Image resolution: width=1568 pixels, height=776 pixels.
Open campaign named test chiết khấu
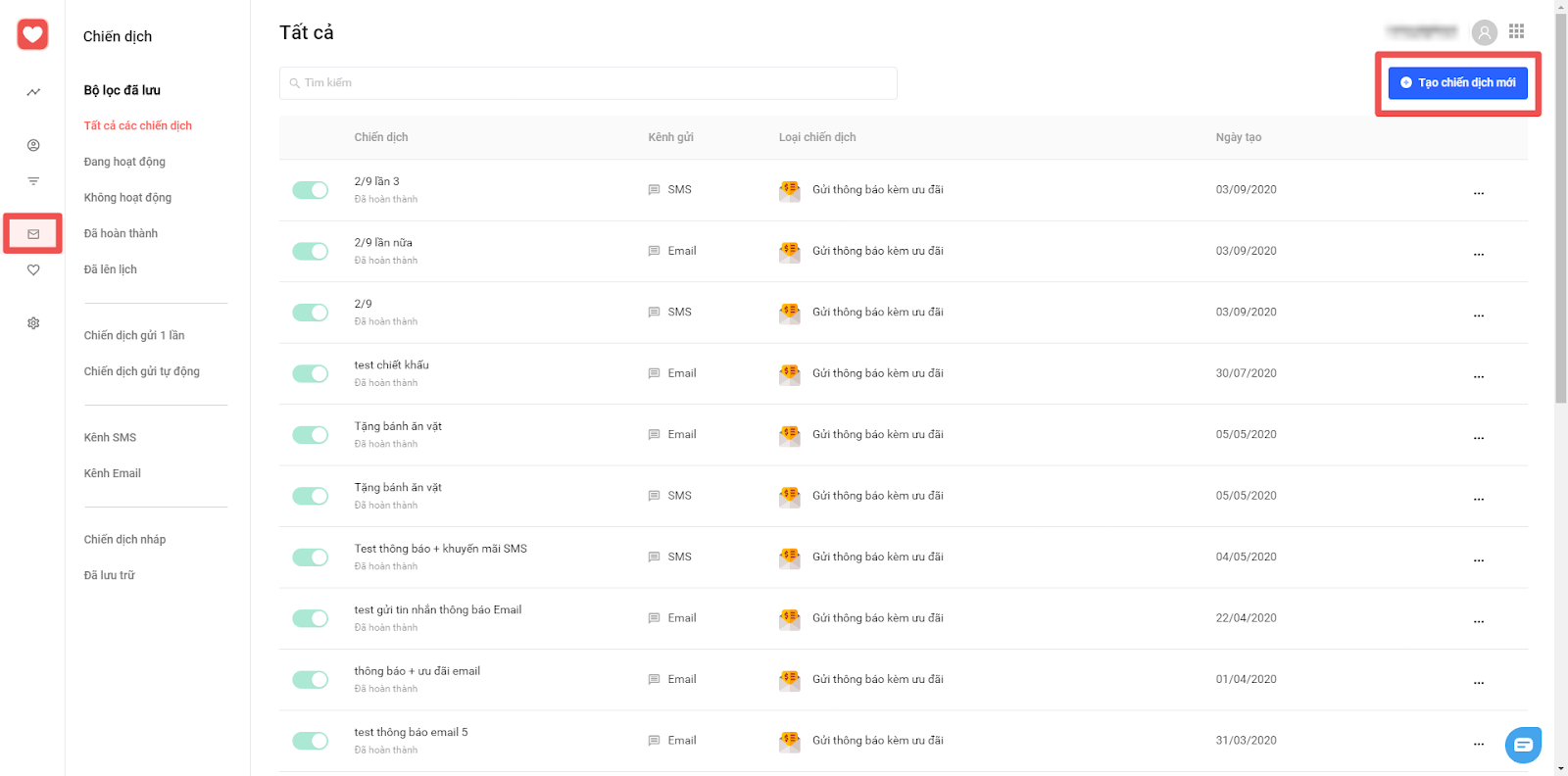pos(392,365)
